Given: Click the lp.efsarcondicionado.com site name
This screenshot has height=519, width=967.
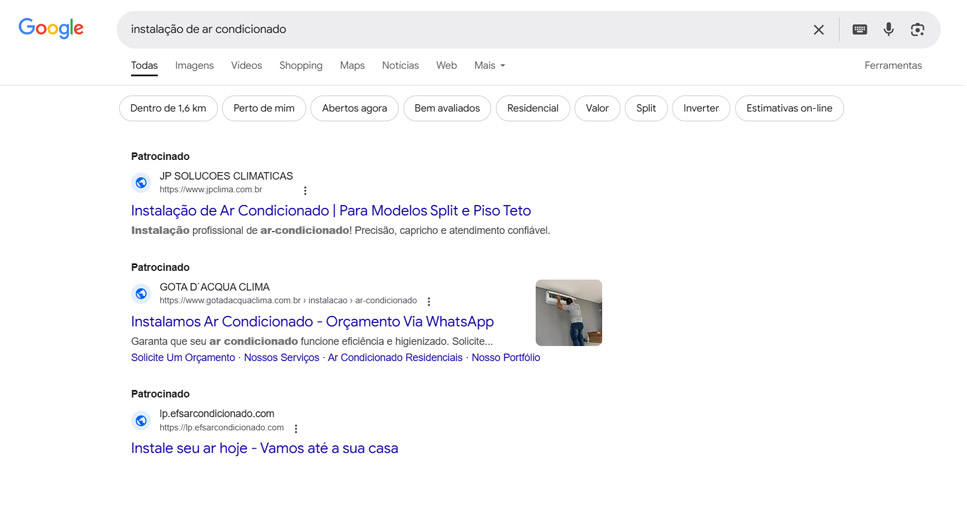Looking at the screenshot, I should click(x=217, y=414).
